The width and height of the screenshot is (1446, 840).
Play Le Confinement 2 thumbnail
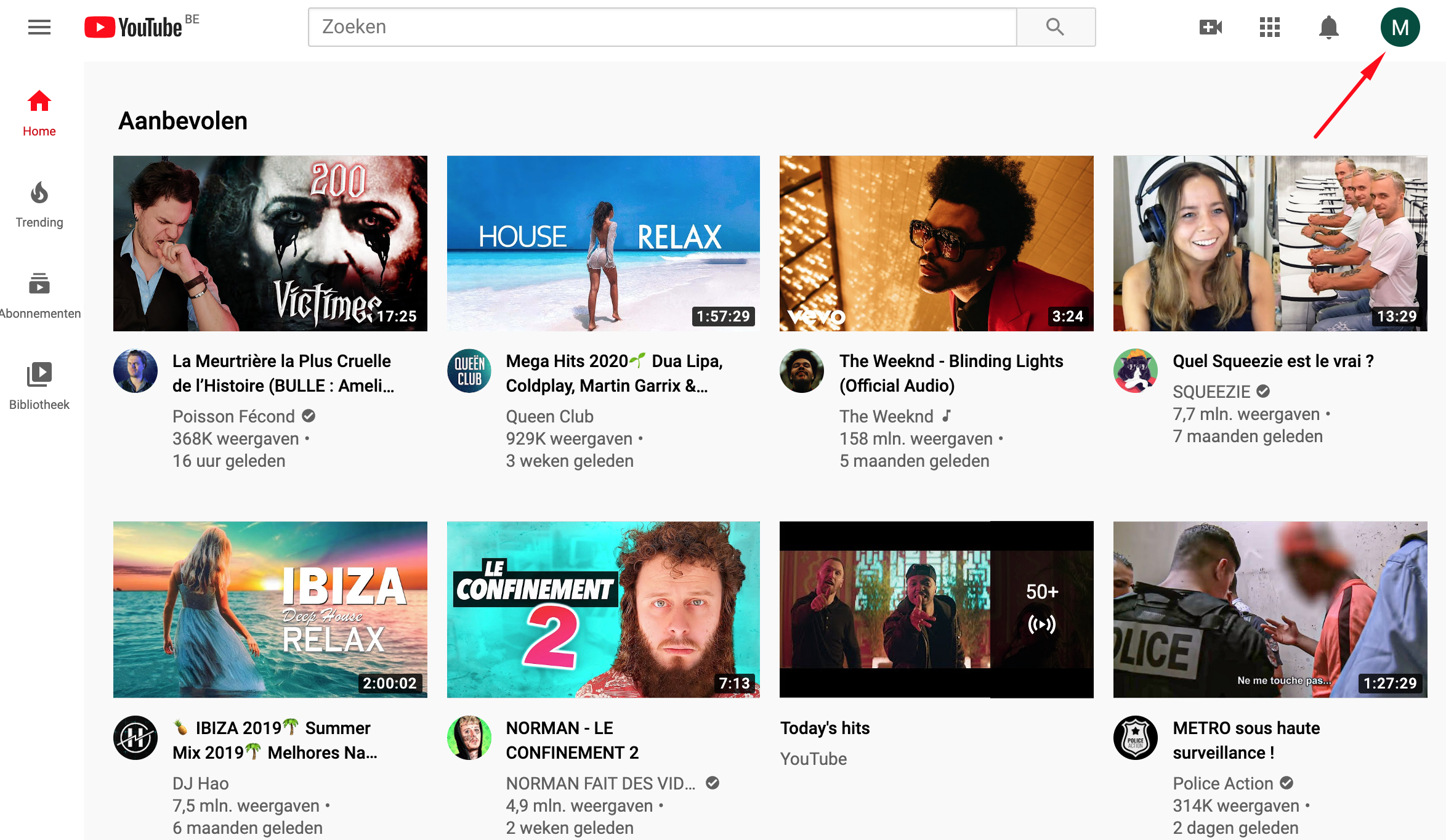pyautogui.click(x=604, y=610)
